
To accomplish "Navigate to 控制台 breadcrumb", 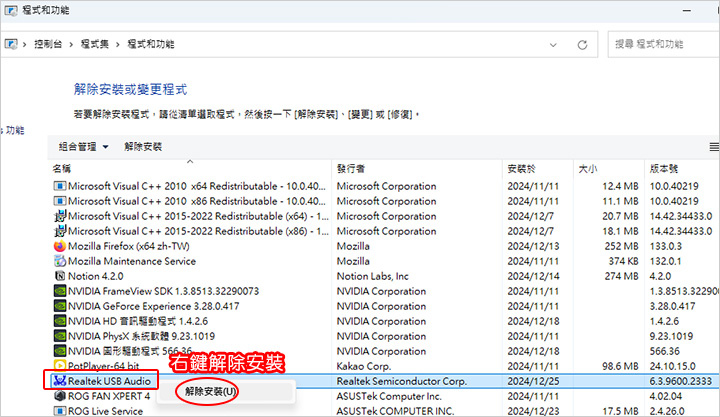I will click(48, 45).
